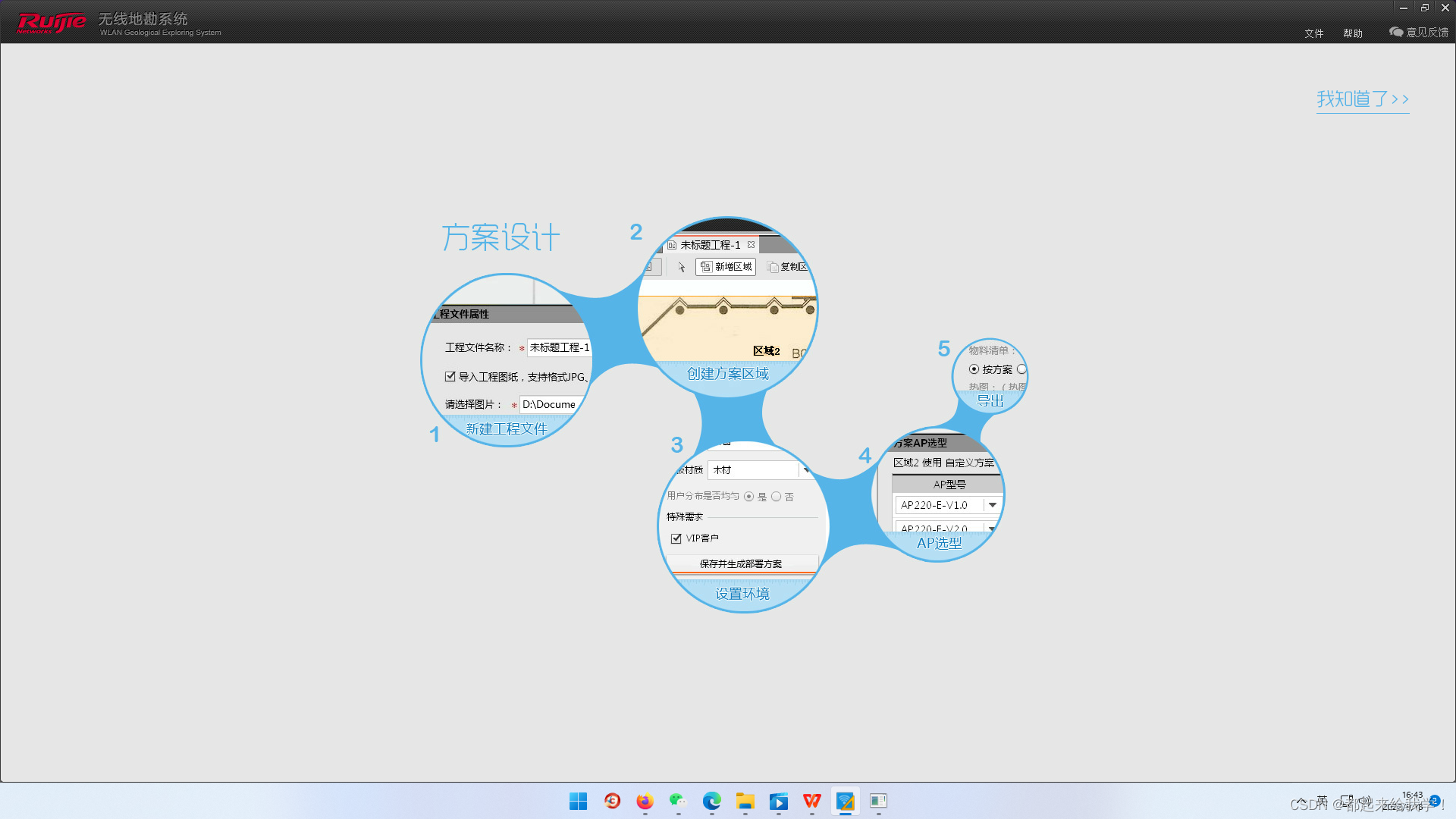Expand the 木材 material dropdown

(x=805, y=470)
